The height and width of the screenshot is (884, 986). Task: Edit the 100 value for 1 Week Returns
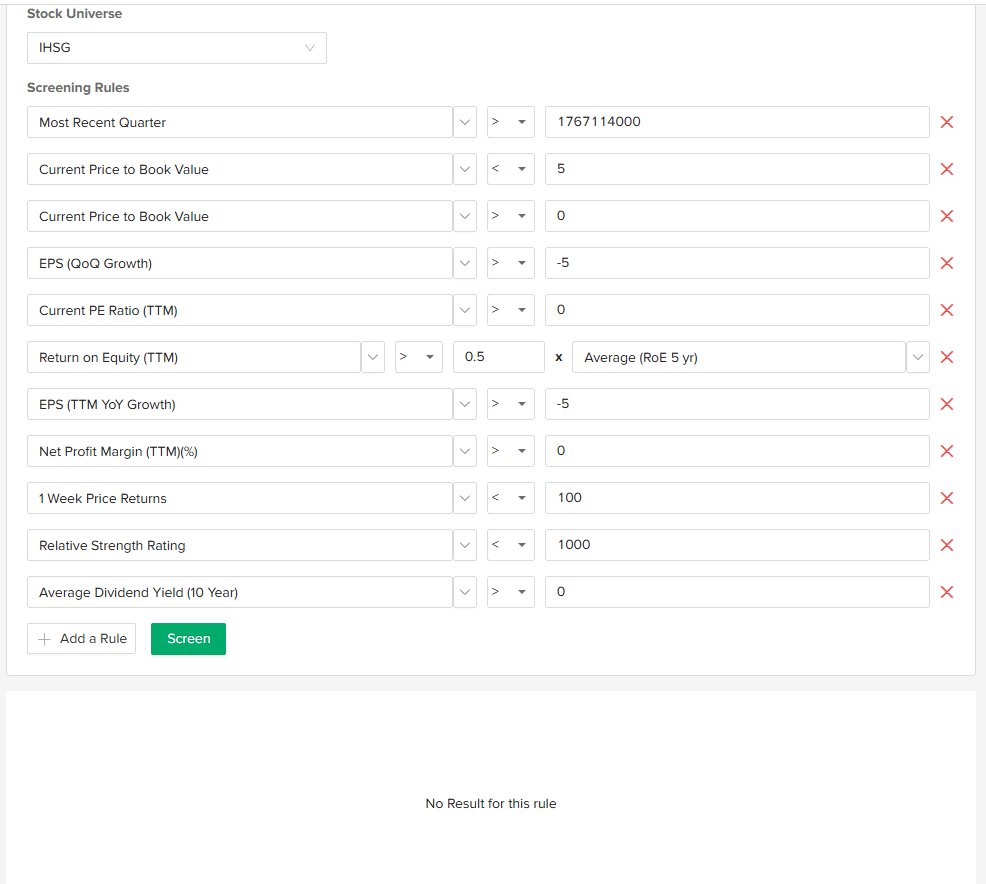pos(737,498)
